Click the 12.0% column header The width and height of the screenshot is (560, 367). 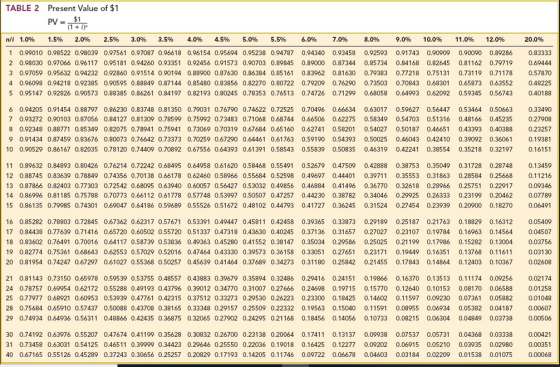click(x=495, y=39)
